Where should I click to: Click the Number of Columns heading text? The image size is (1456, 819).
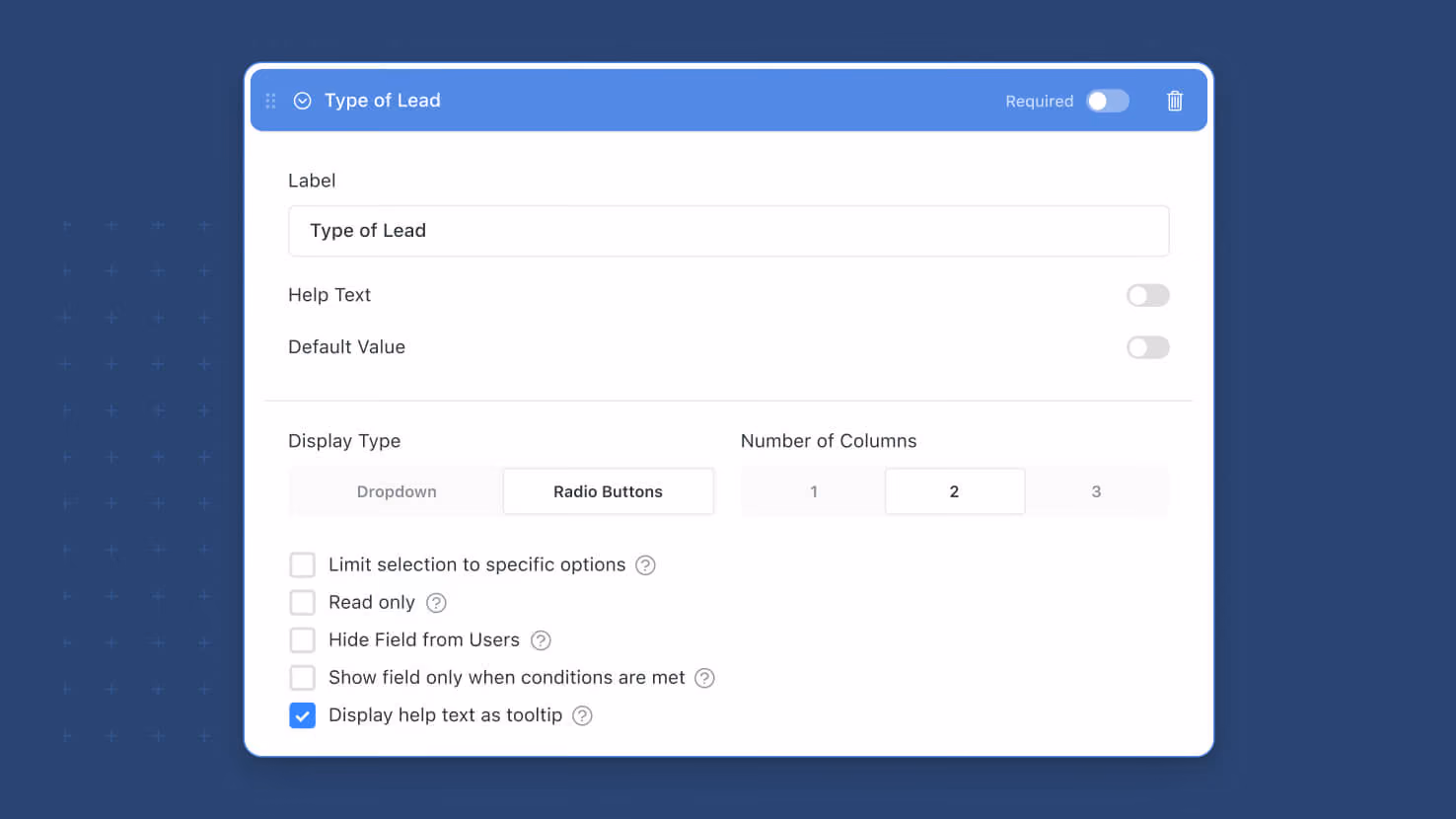829,441
